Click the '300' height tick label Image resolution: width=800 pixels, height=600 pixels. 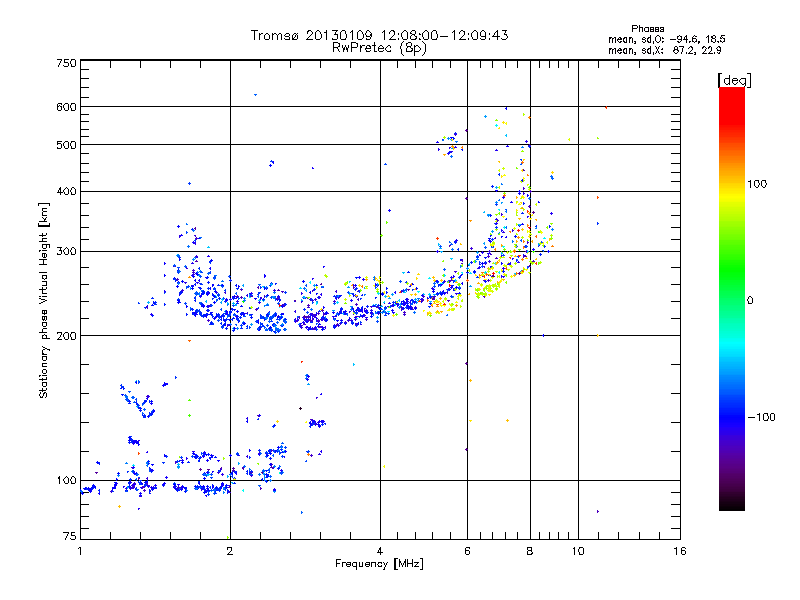pyautogui.click(x=66, y=252)
